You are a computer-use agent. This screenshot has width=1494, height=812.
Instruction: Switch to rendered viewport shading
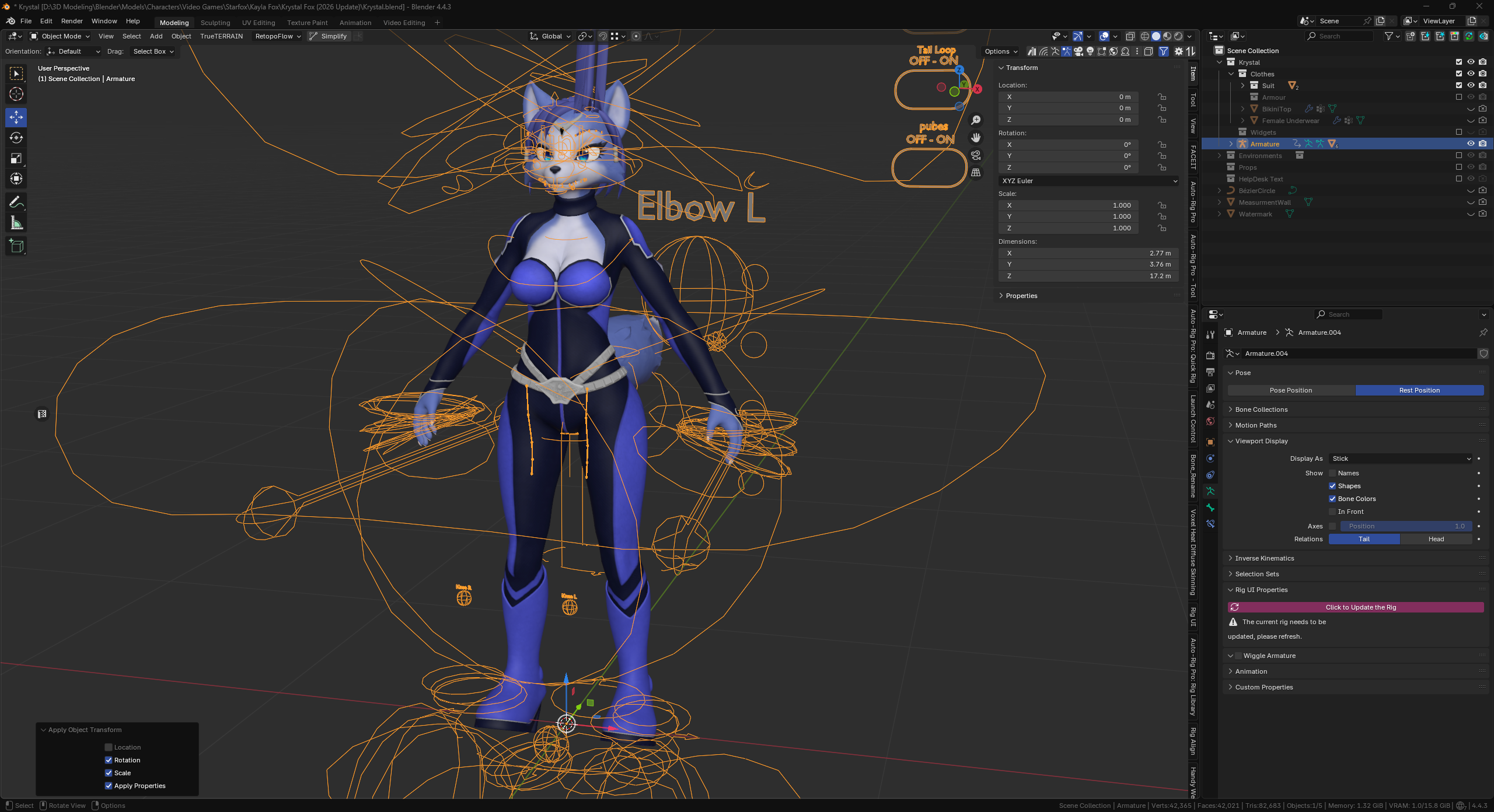point(1178,36)
